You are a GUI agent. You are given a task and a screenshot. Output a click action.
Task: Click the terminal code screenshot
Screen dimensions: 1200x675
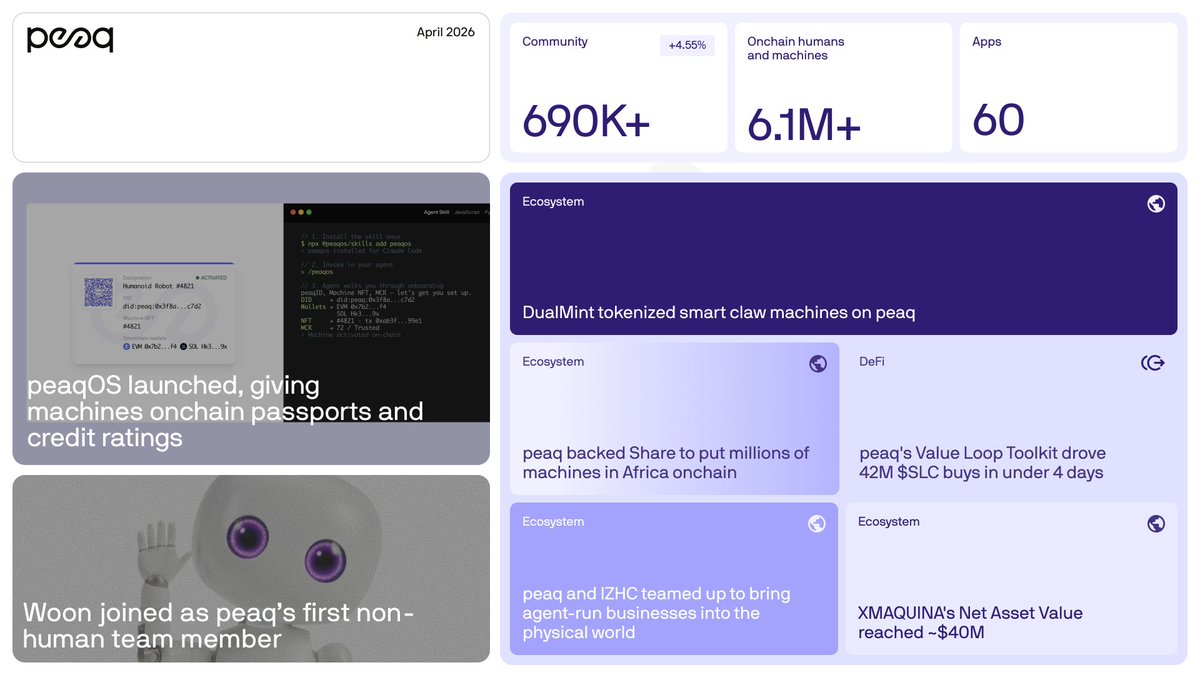387,313
